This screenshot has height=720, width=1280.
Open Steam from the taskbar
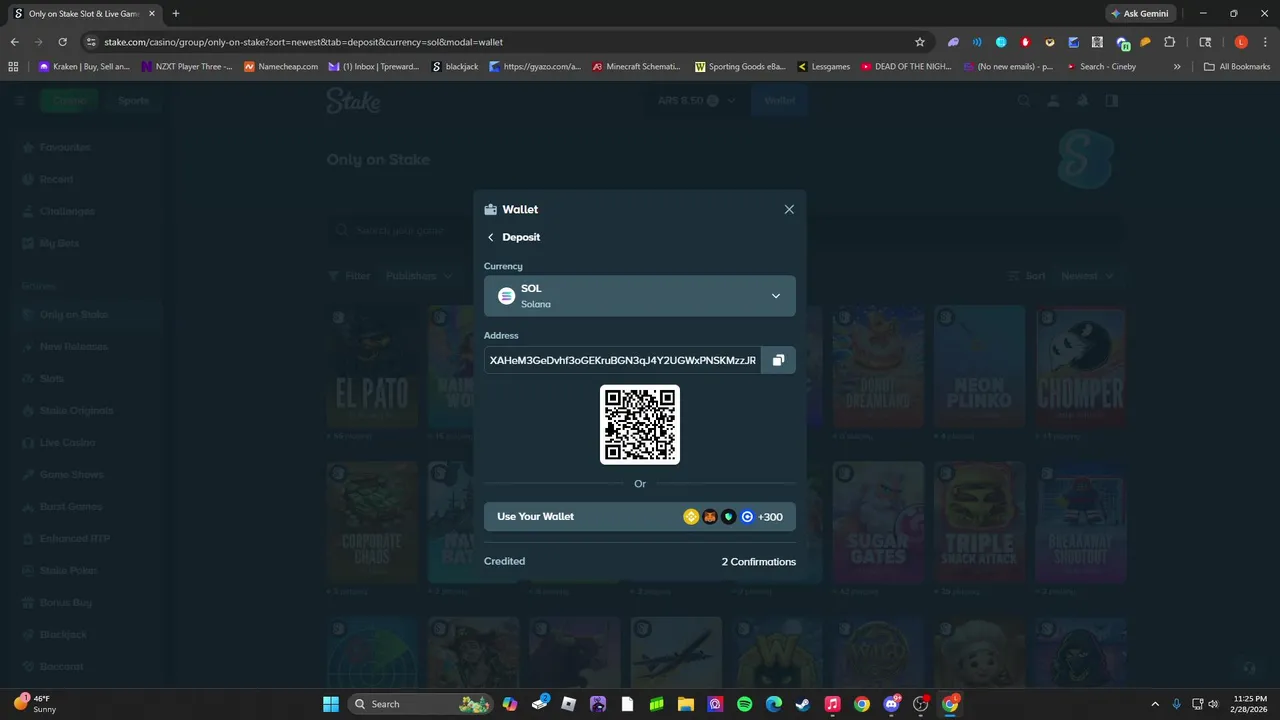pos(803,704)
